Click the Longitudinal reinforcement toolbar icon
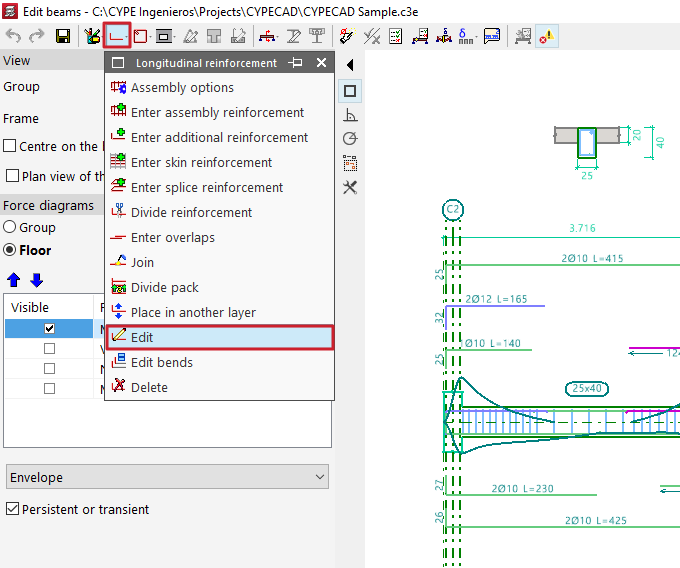This screenshot has width=680, height=568. pyautogui.click(x=117, y=36)
